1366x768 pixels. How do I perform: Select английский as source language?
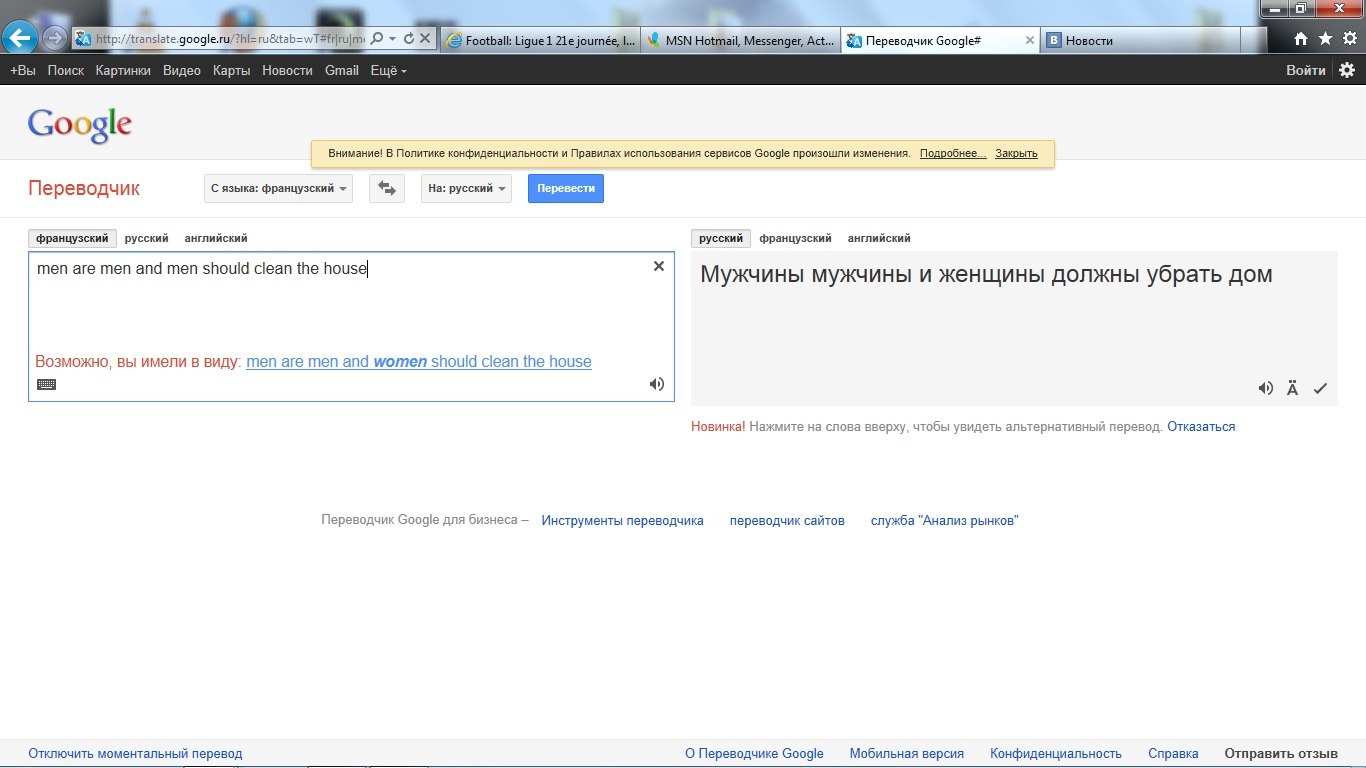(x=216, y=238)
